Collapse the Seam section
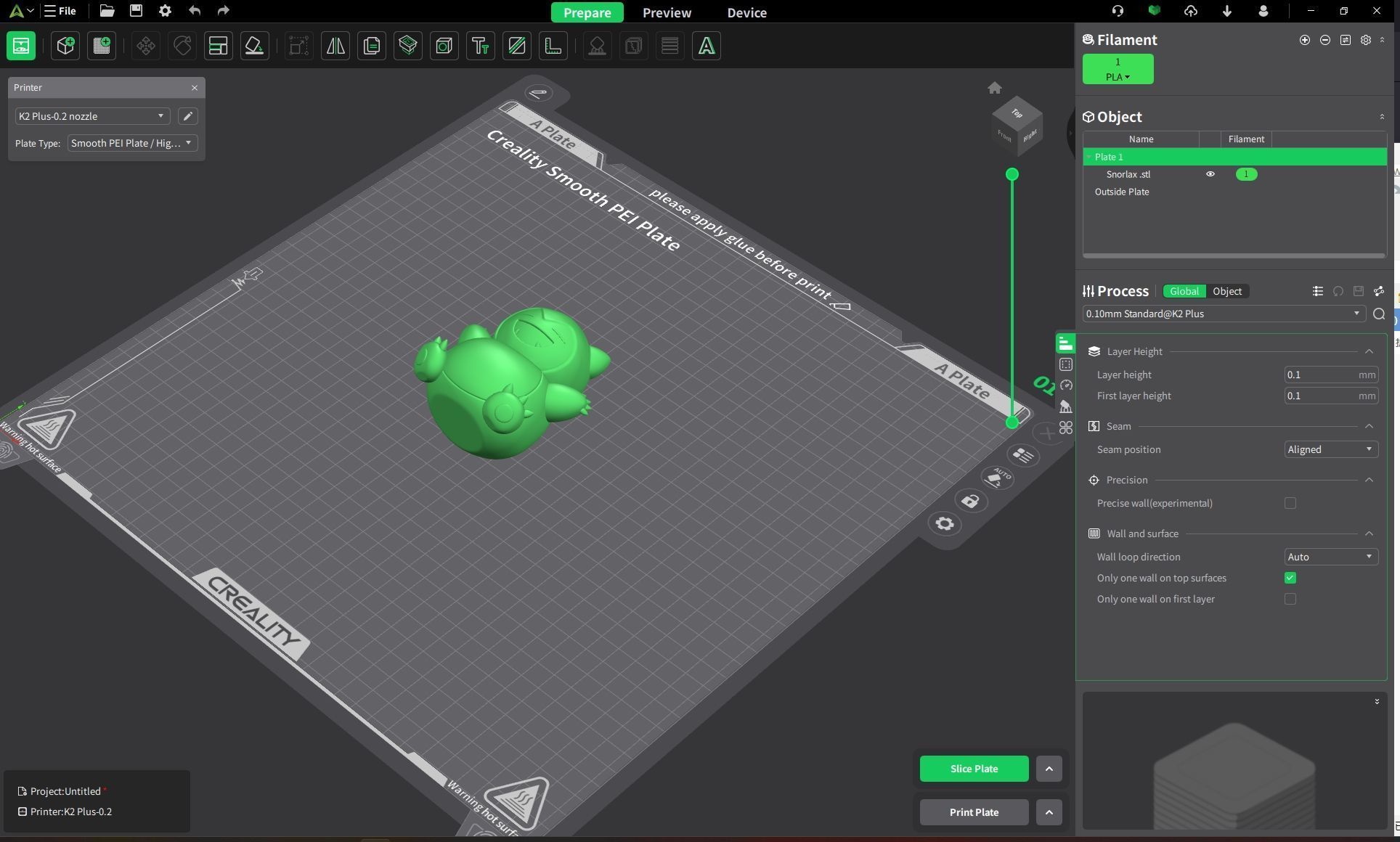 [1369, 426]
